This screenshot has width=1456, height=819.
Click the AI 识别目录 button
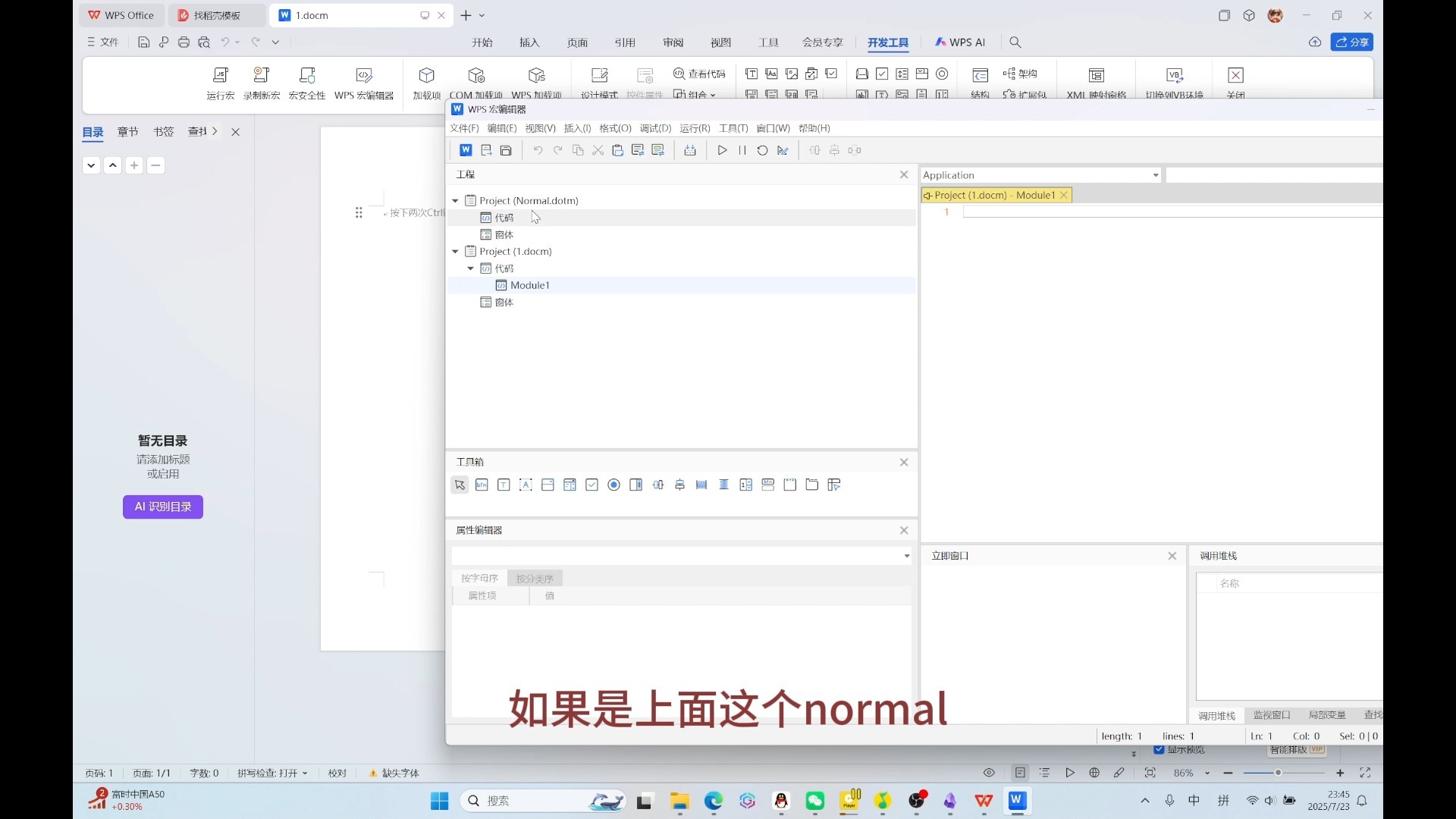[162, 507]
